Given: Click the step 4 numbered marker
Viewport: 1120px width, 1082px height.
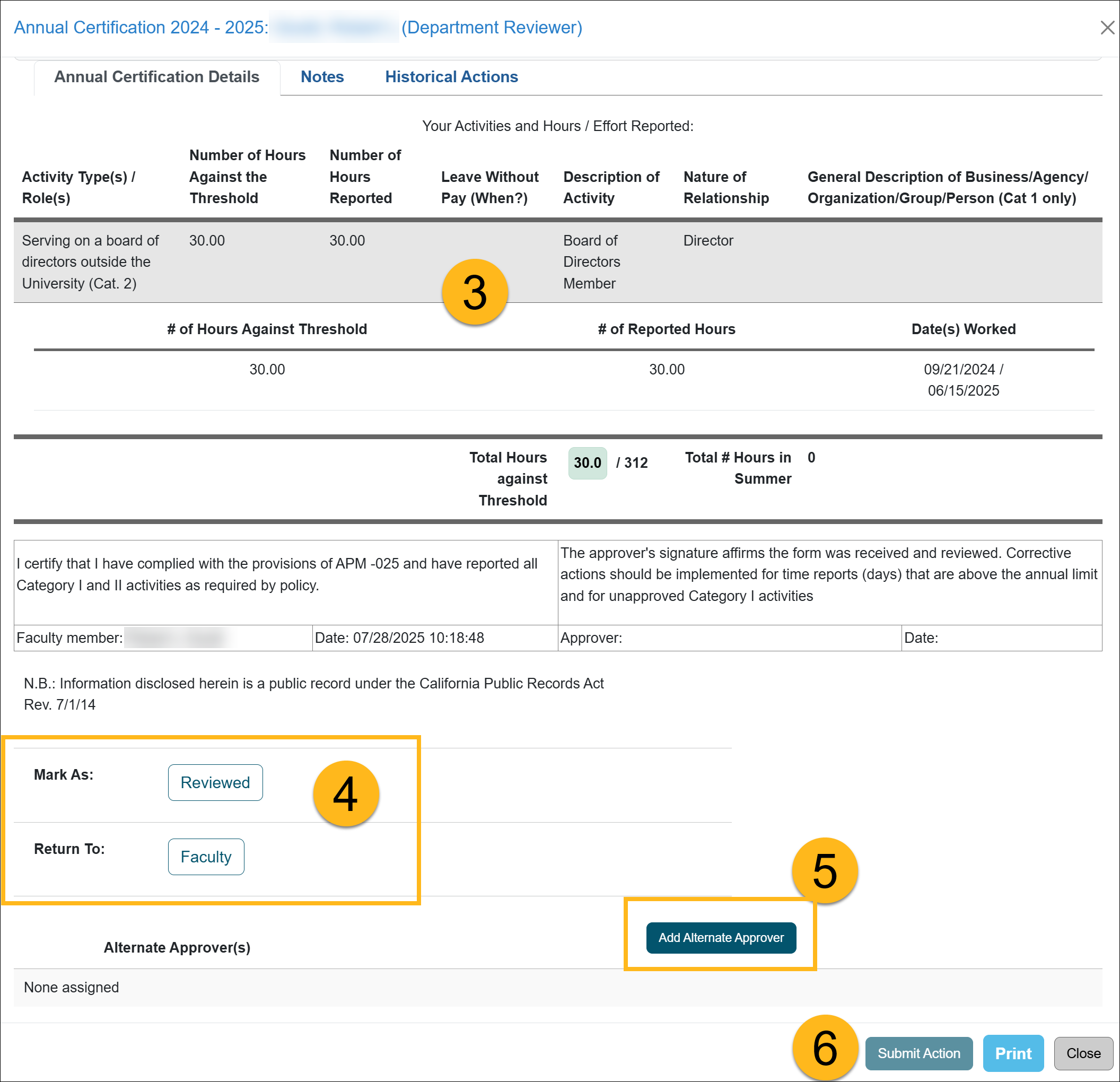Looking at the screenshot, I should (x=346, y=793).
